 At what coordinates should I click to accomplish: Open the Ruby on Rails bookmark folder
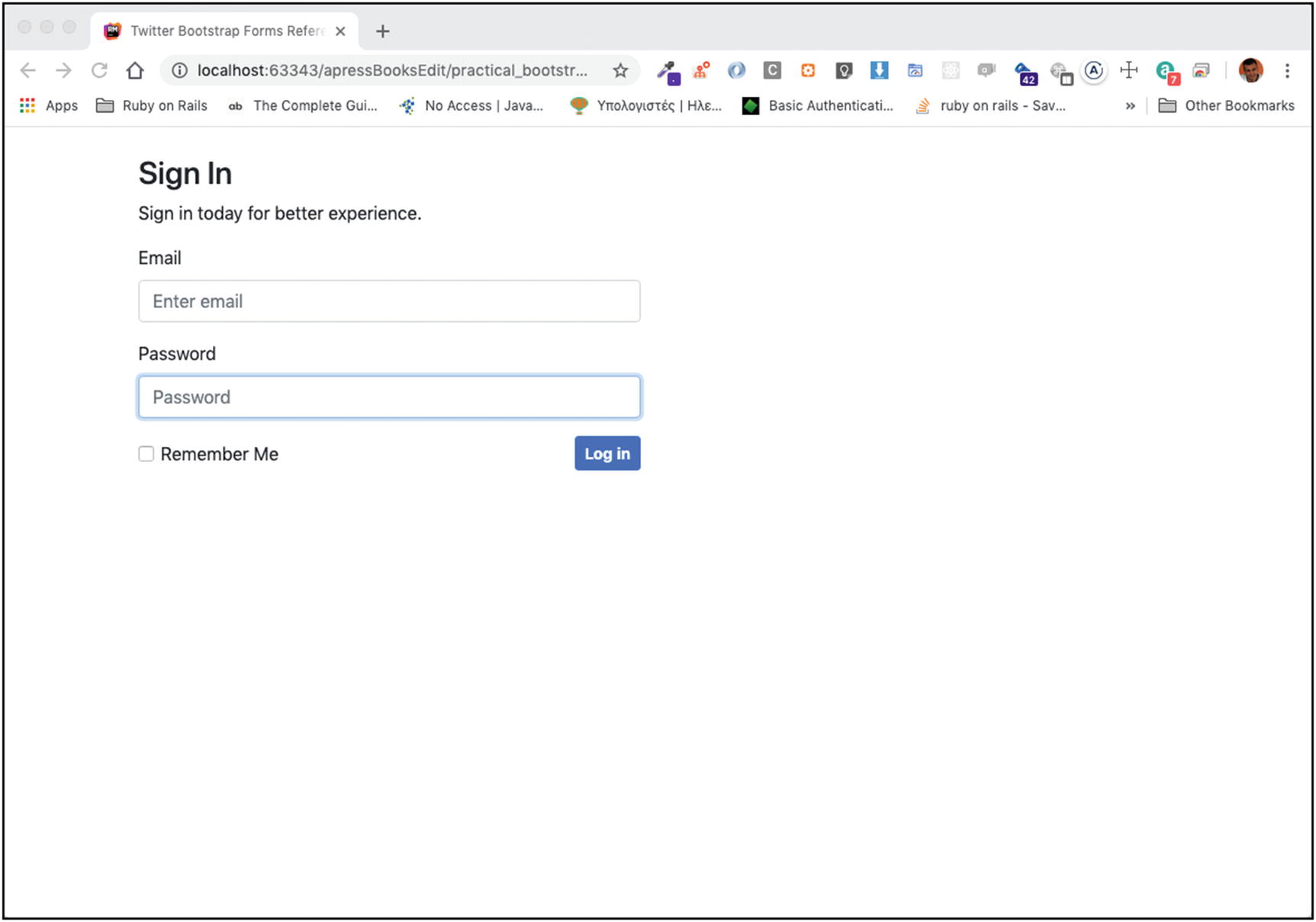pyautogui.click(x=152, y=106)
